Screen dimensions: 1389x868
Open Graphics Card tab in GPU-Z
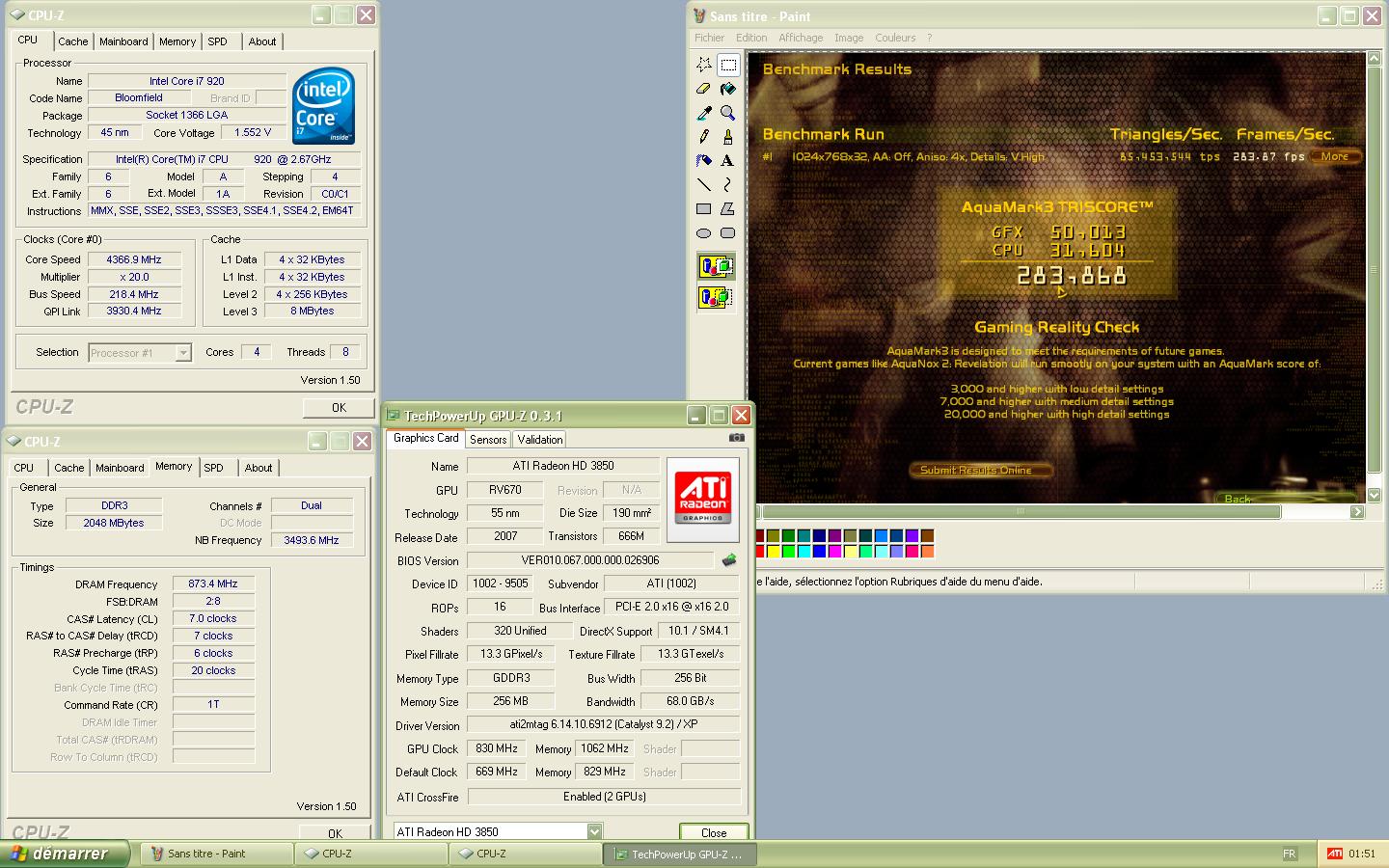click(x=426, y=438)
